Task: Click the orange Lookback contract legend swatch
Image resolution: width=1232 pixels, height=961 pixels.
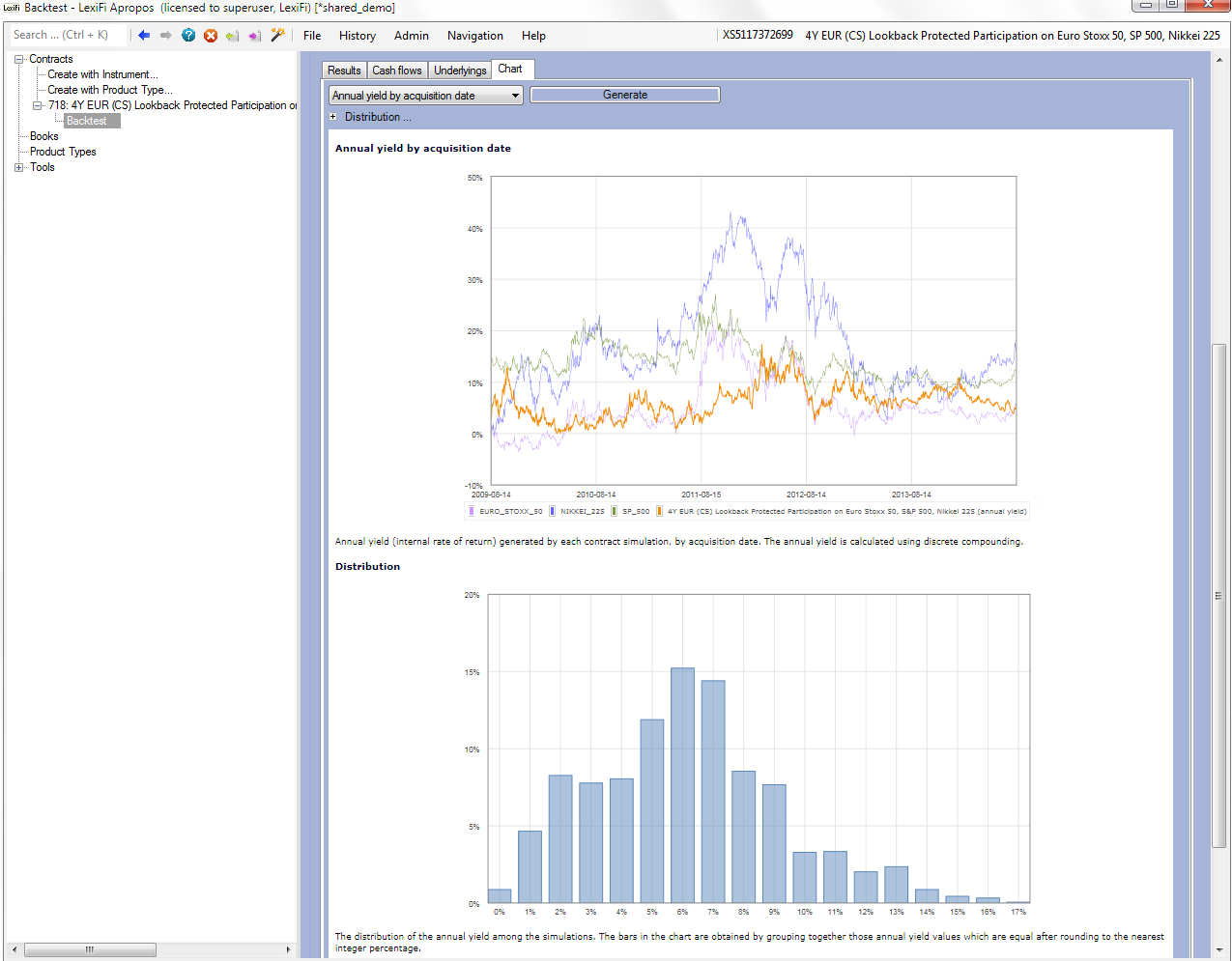Action: (659, 512)
